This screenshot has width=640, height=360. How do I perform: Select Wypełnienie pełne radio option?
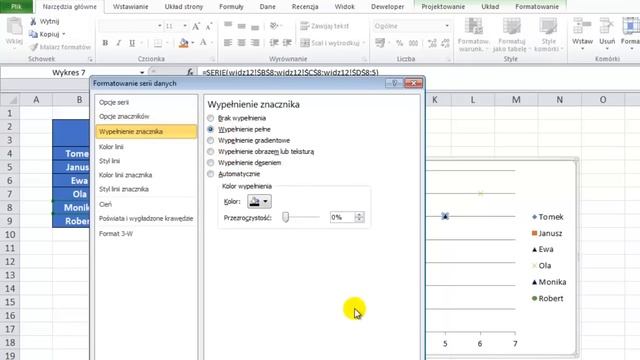click(x=211, y=129)
